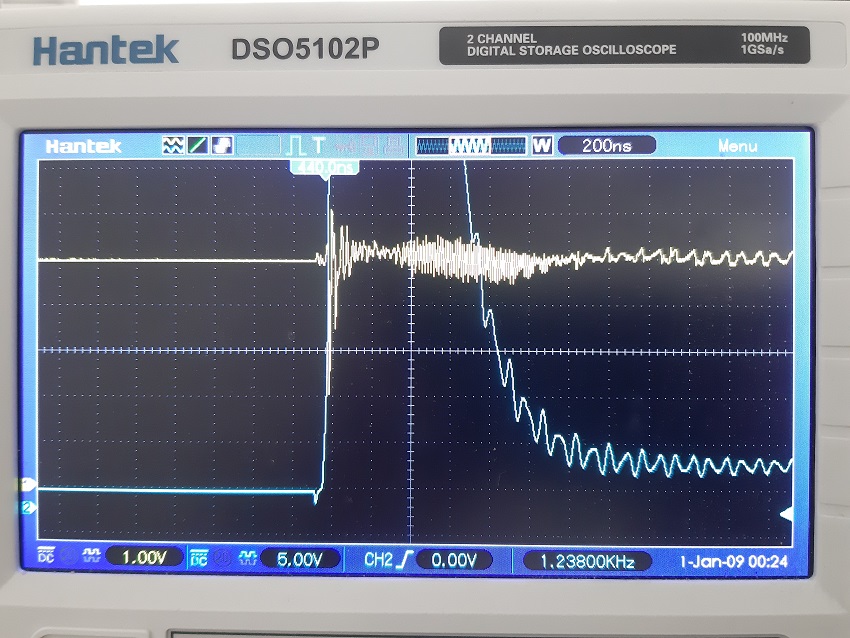Click the green diagonal line icon
The height and width of the screenshot is (638, 850).
click(x=197, y=145)
